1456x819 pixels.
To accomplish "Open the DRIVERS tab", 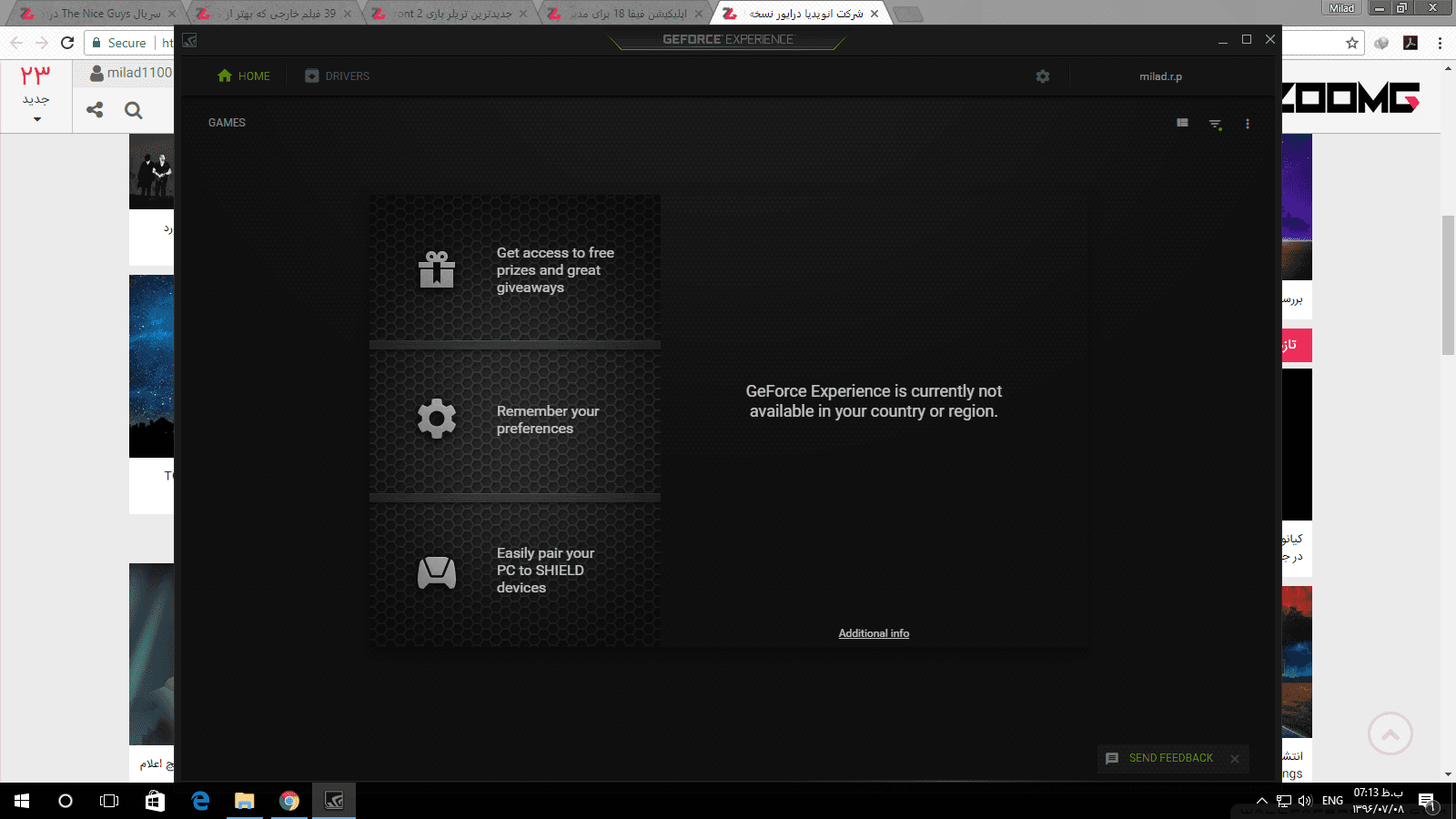I will 337,76.
